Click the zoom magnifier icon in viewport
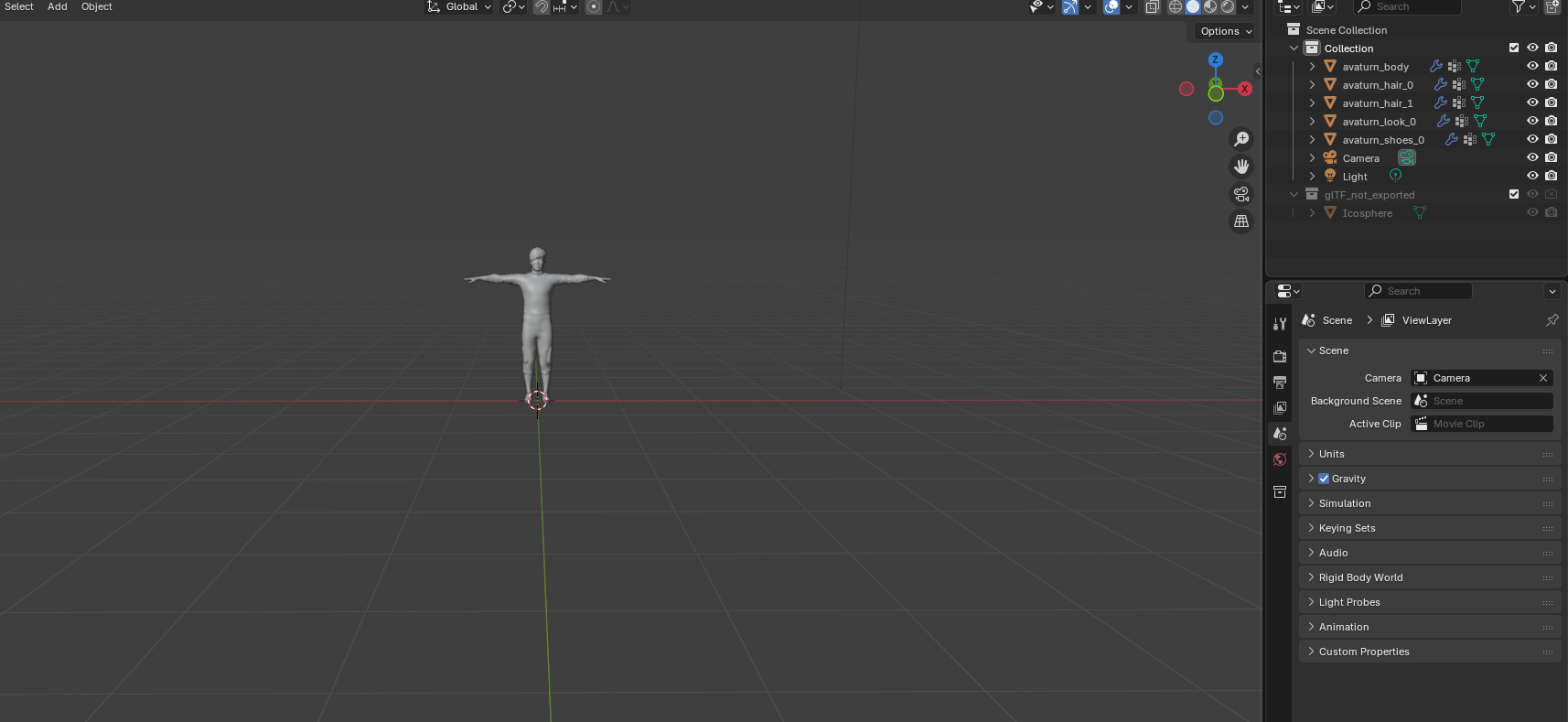1568x722 pixels. 1241,139
